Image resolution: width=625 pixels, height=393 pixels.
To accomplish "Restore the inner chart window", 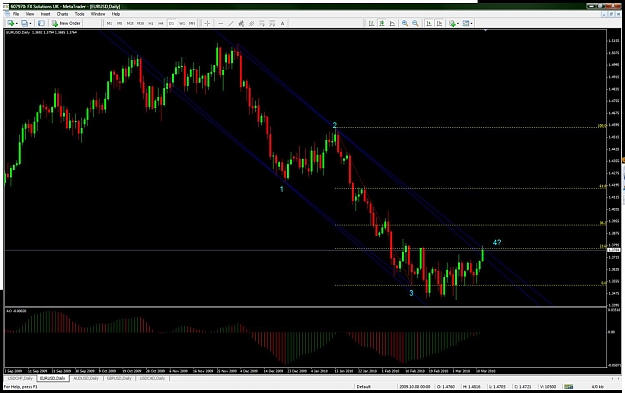I will click(x=611, y=14).
